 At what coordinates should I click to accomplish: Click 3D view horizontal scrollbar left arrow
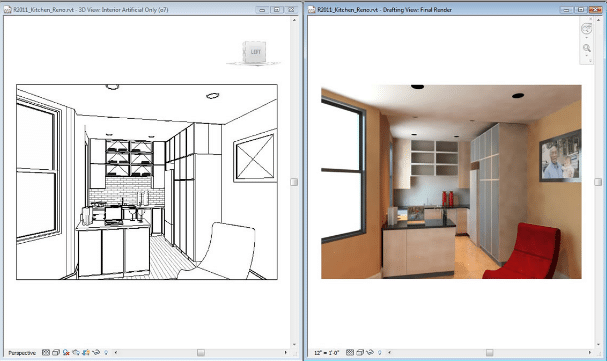click(115, 352)
